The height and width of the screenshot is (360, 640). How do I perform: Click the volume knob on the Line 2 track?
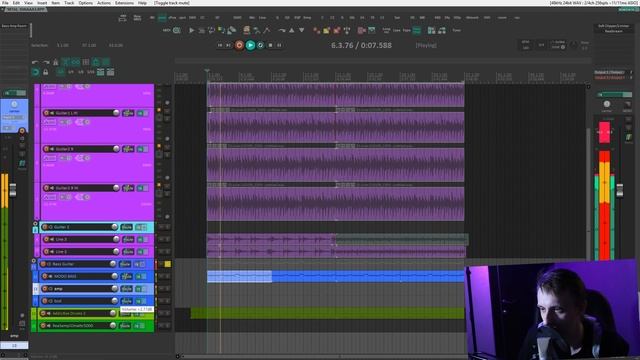116,239
